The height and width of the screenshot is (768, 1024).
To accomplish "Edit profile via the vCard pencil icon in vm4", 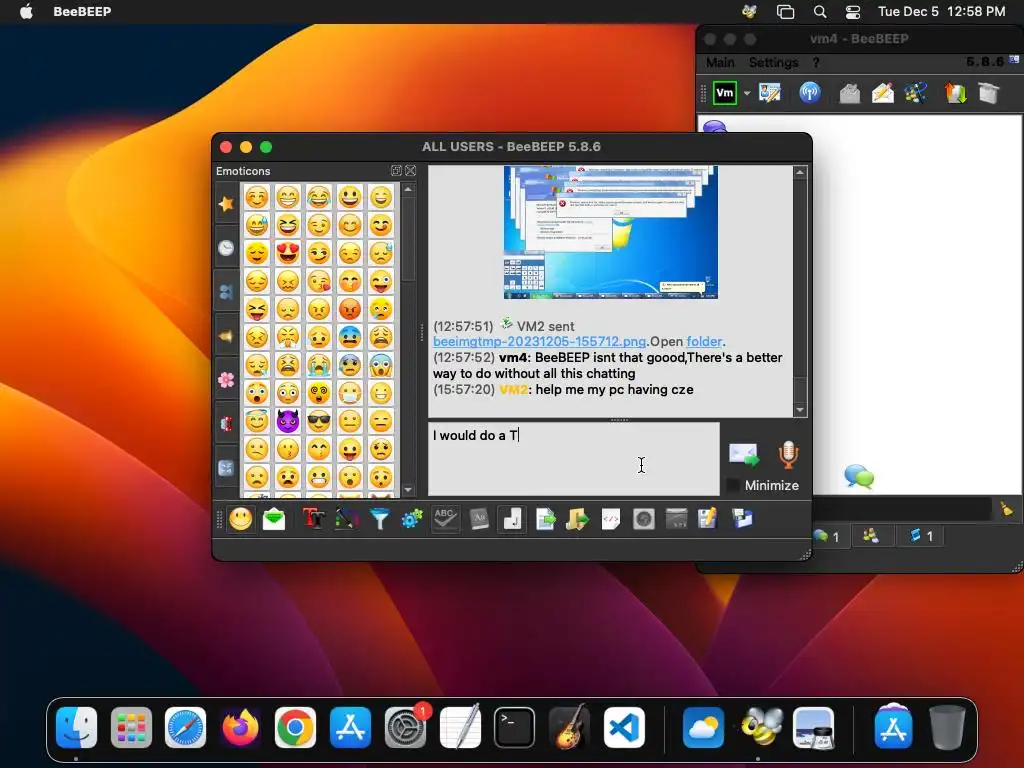I will pyautogui.click(x=770, y=93).
